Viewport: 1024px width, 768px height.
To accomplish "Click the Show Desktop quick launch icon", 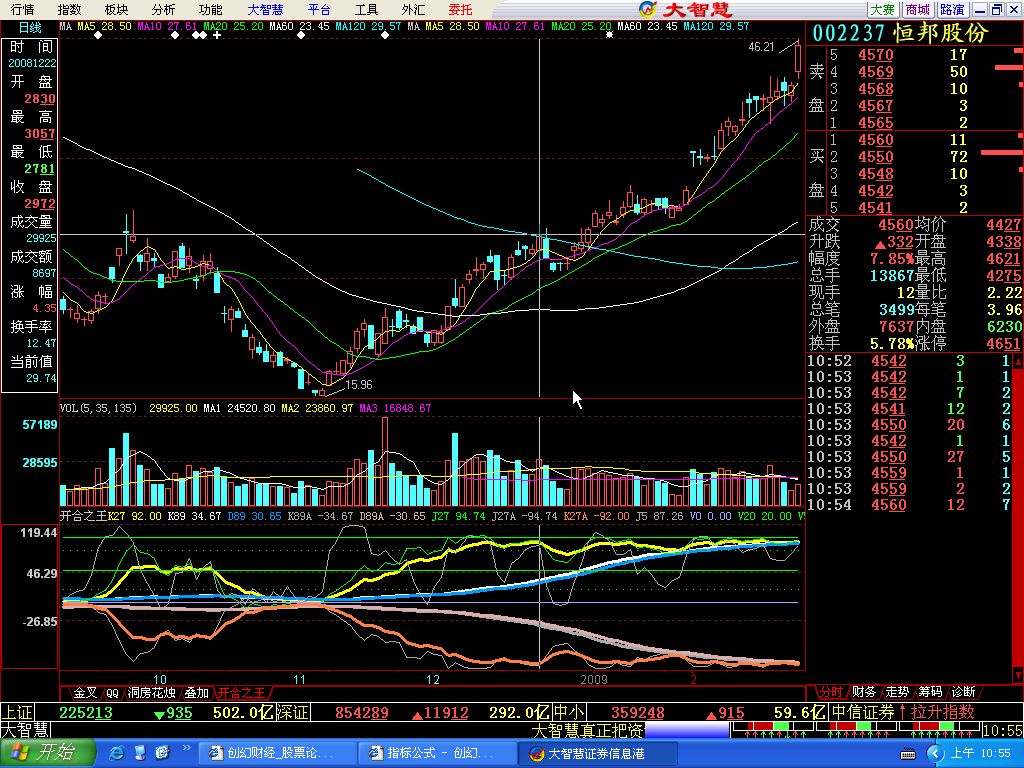I will click(140, 753).
